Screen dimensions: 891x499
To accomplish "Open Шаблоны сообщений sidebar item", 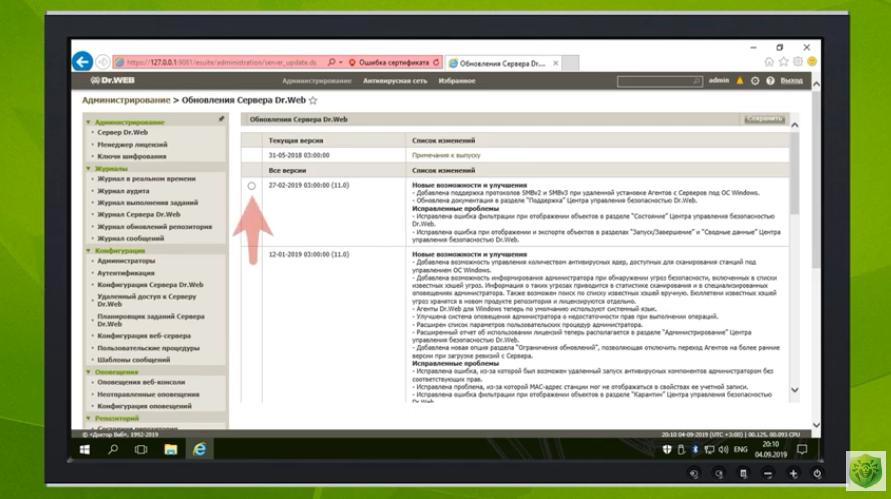I will 134,360.
